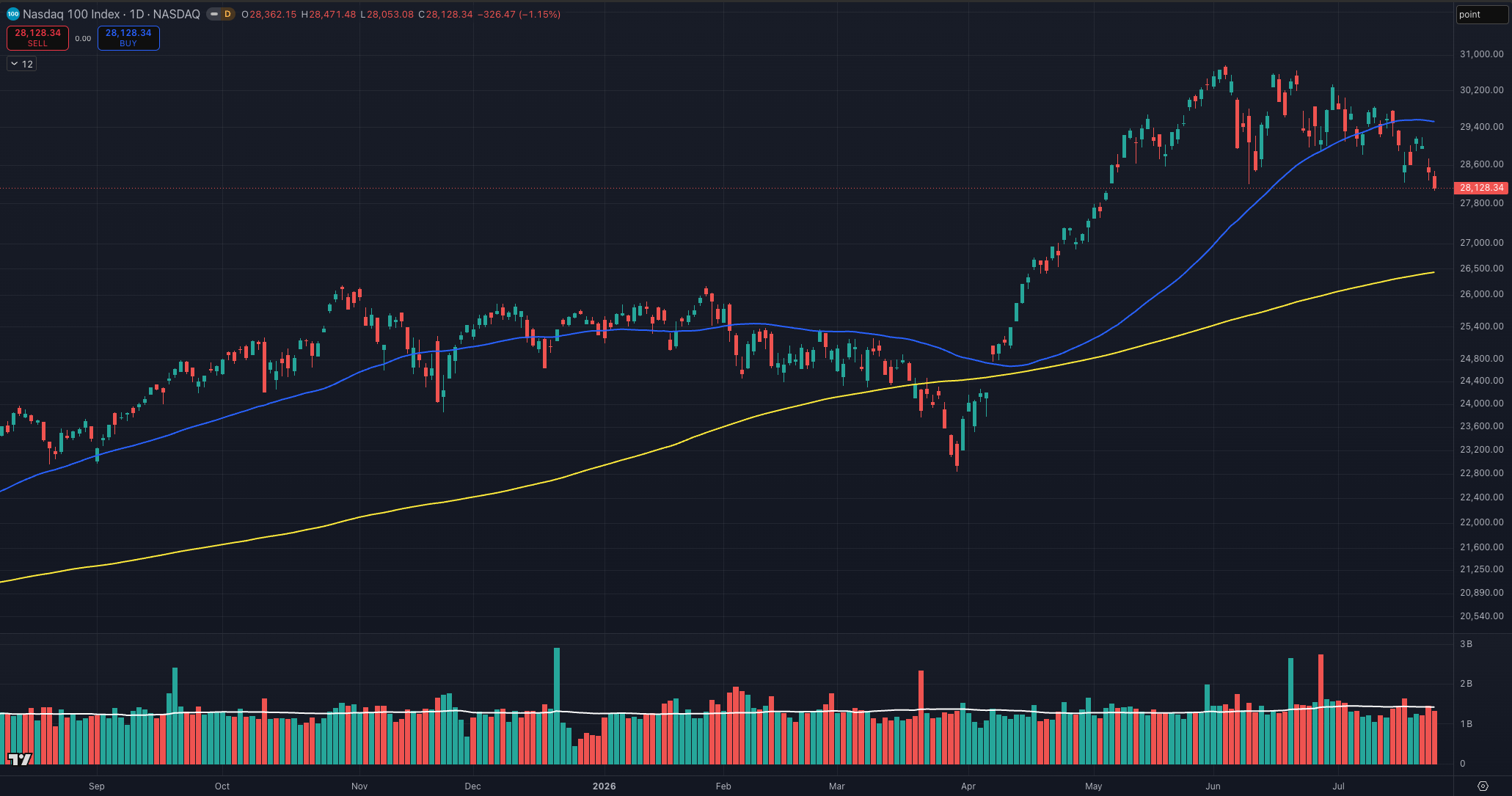Click the 28,600.00 price axis label

tap(1482, 164)
